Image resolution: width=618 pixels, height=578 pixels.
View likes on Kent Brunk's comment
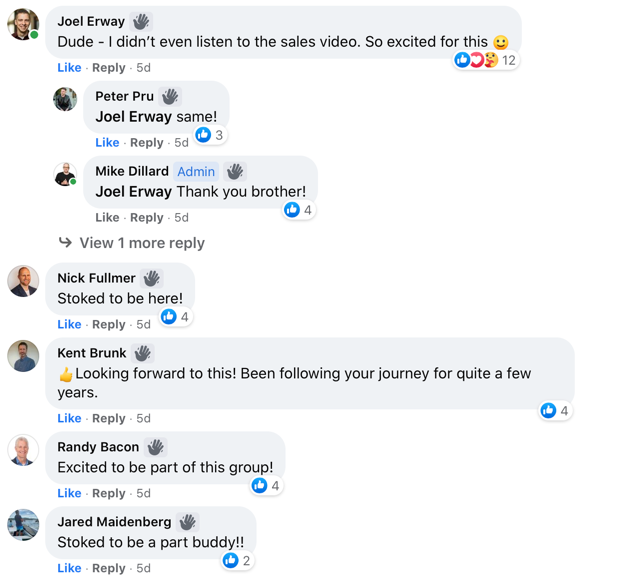pyautogui.click(x=555, y=410)
